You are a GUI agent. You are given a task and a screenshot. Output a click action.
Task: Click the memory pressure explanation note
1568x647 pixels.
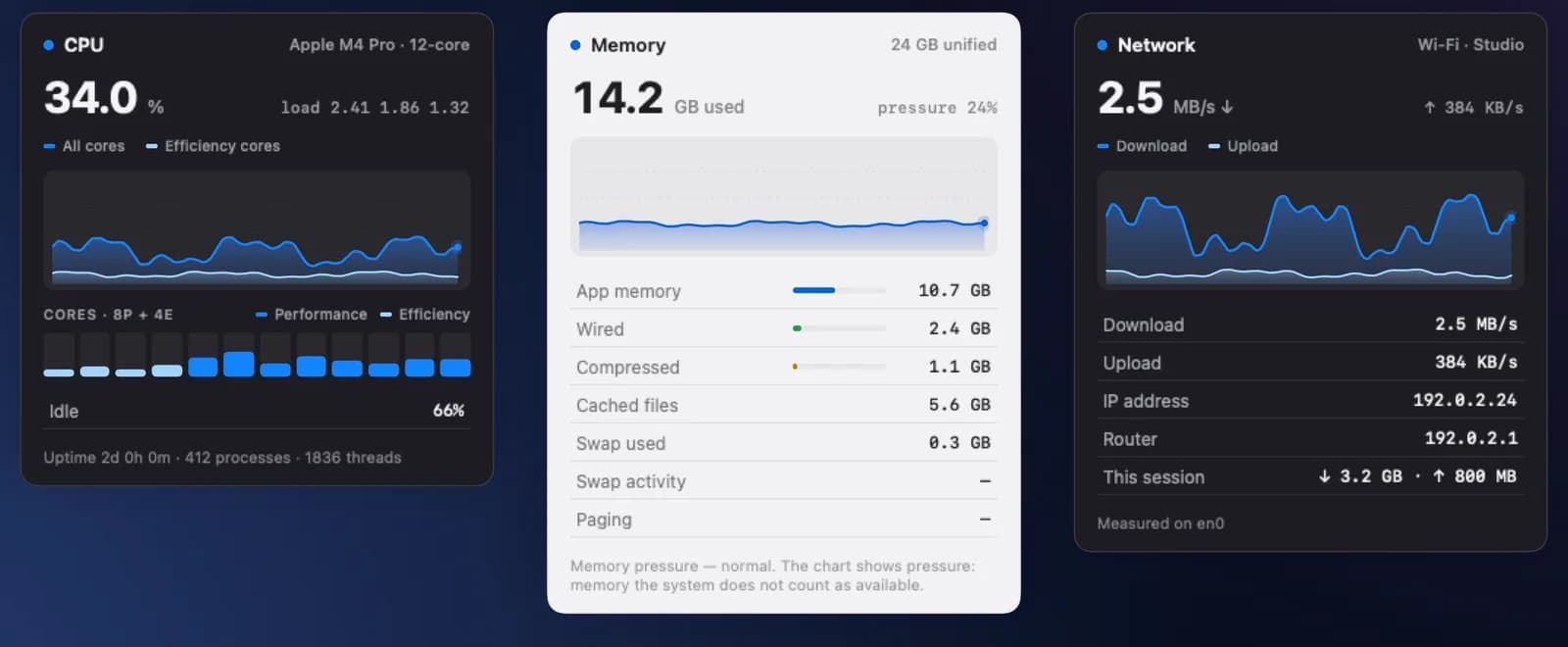pos(772,575)
